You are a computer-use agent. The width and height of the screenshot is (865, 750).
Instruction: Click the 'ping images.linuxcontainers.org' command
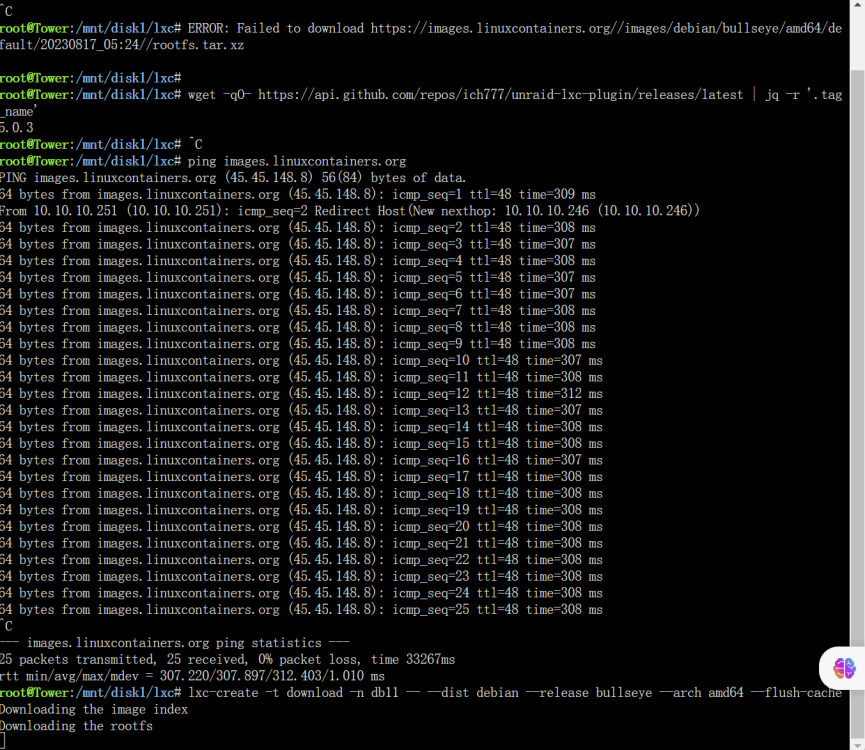click(x=297, y=162)
